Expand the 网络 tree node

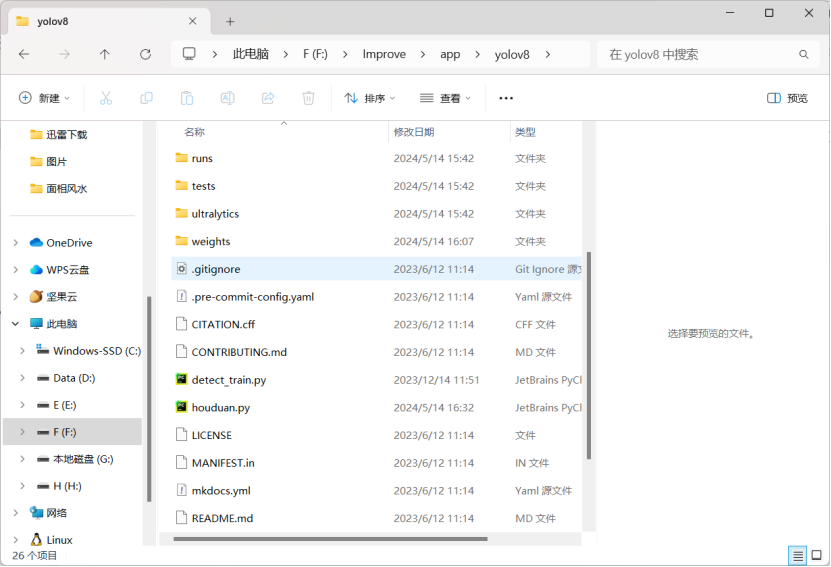(16, 513)
